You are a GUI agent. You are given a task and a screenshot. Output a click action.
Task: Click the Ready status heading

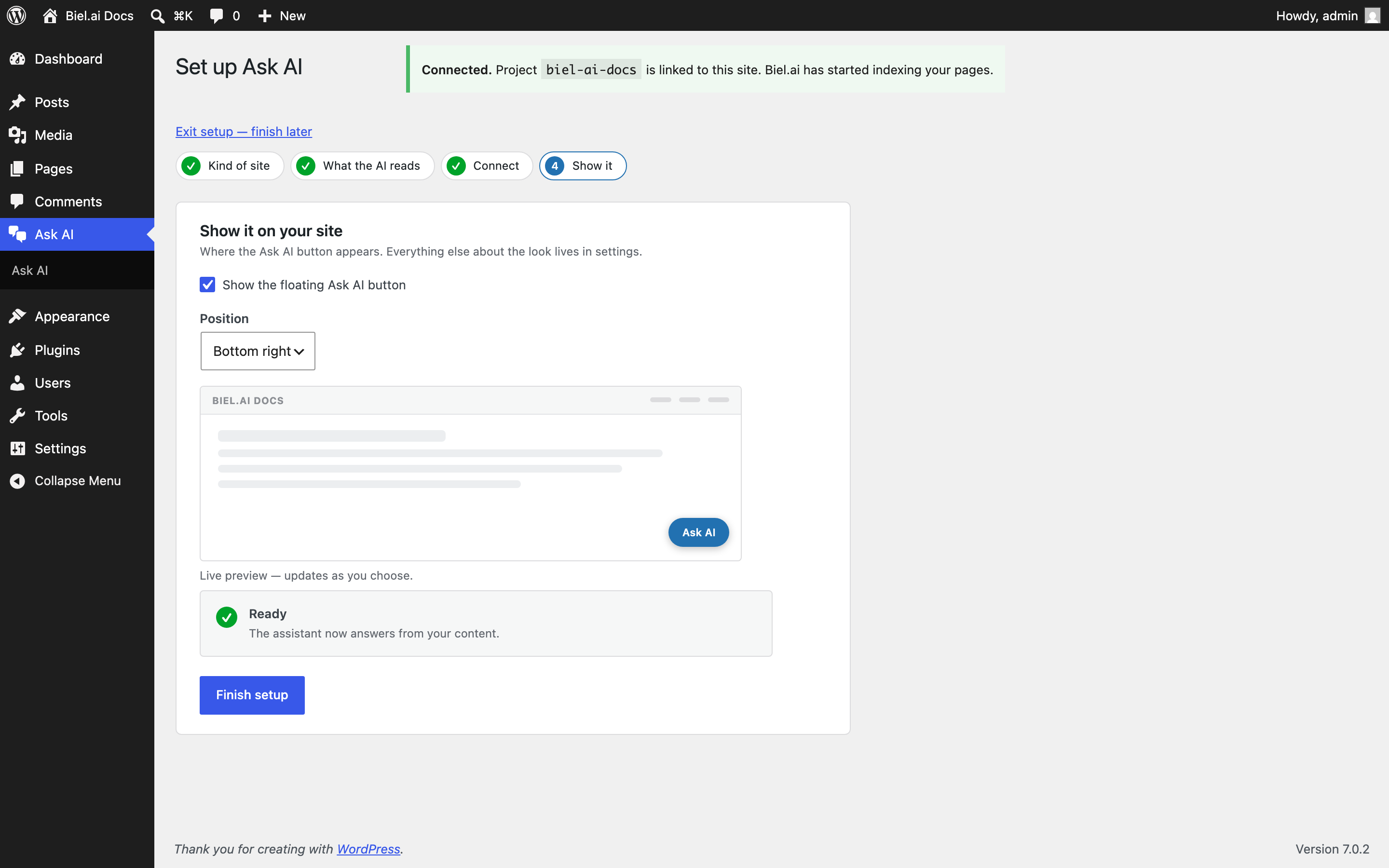268,614
